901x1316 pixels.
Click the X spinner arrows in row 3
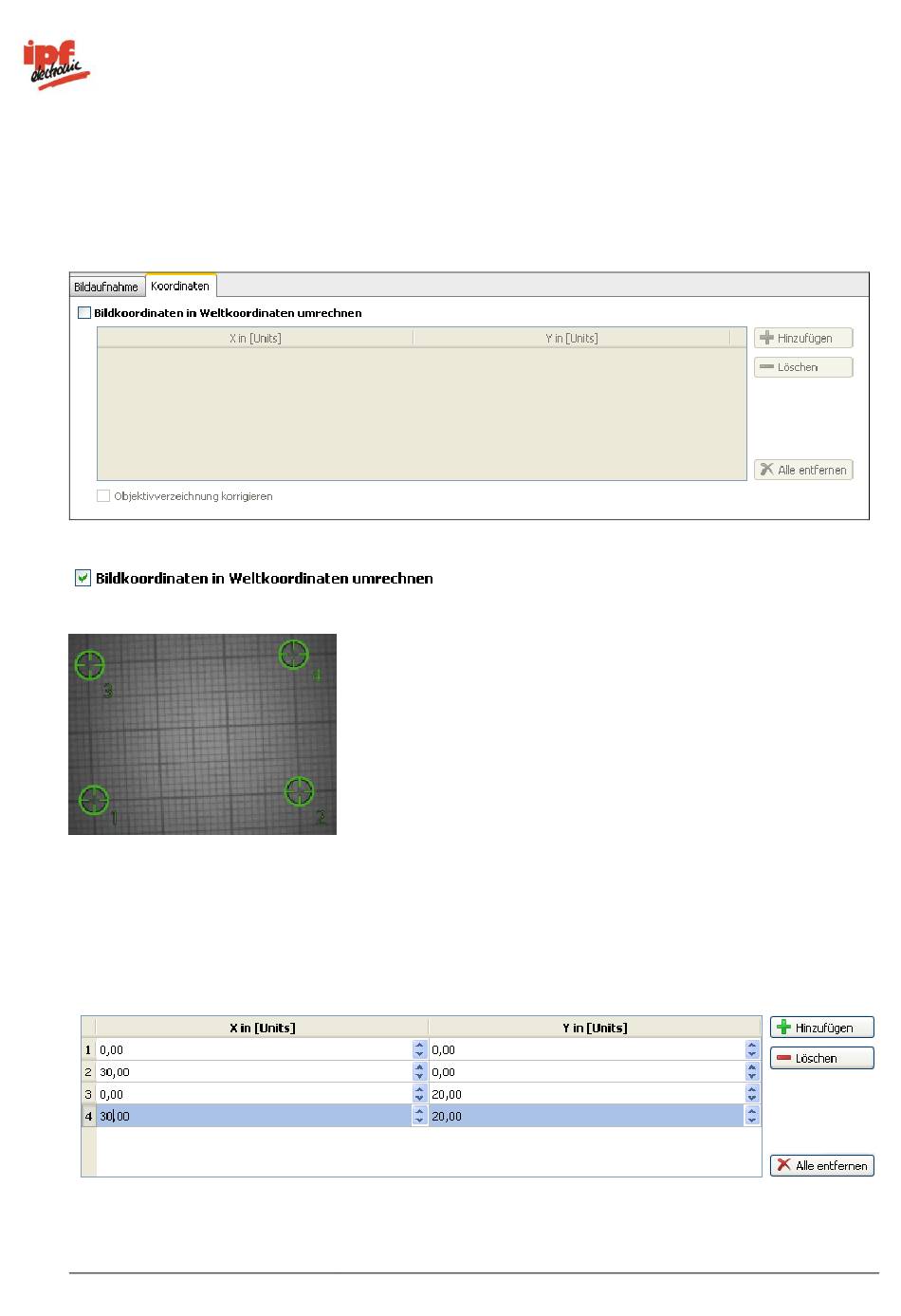420,1094
